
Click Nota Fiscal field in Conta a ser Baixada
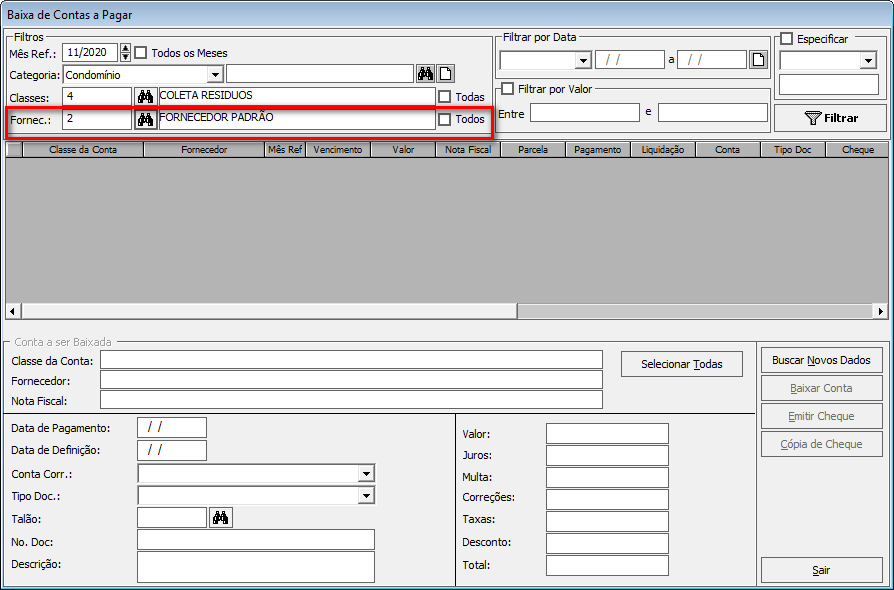pyautogui.click(x=351, y=400)
